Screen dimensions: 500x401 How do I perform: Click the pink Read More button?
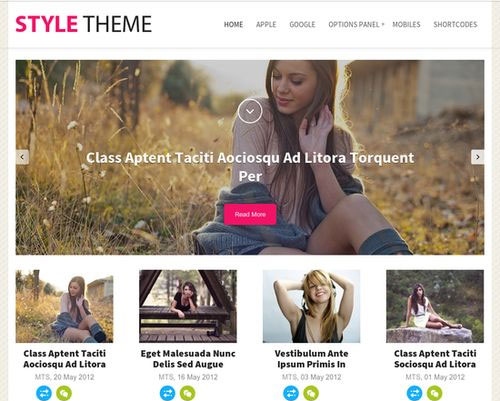click(x=250, y=214)
